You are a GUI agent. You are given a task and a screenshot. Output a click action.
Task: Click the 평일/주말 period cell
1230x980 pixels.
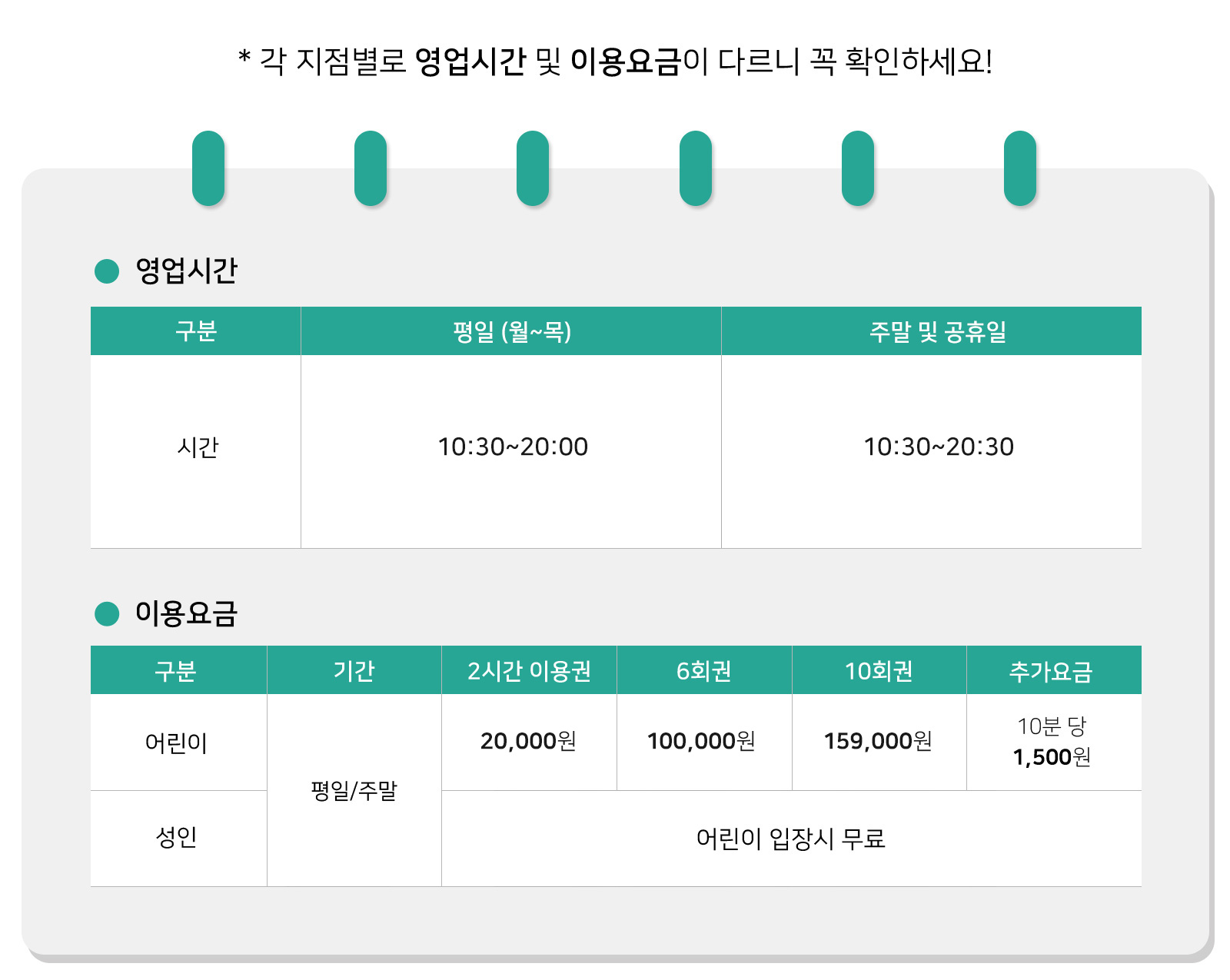pyautogui.click(x=354, y=790)
